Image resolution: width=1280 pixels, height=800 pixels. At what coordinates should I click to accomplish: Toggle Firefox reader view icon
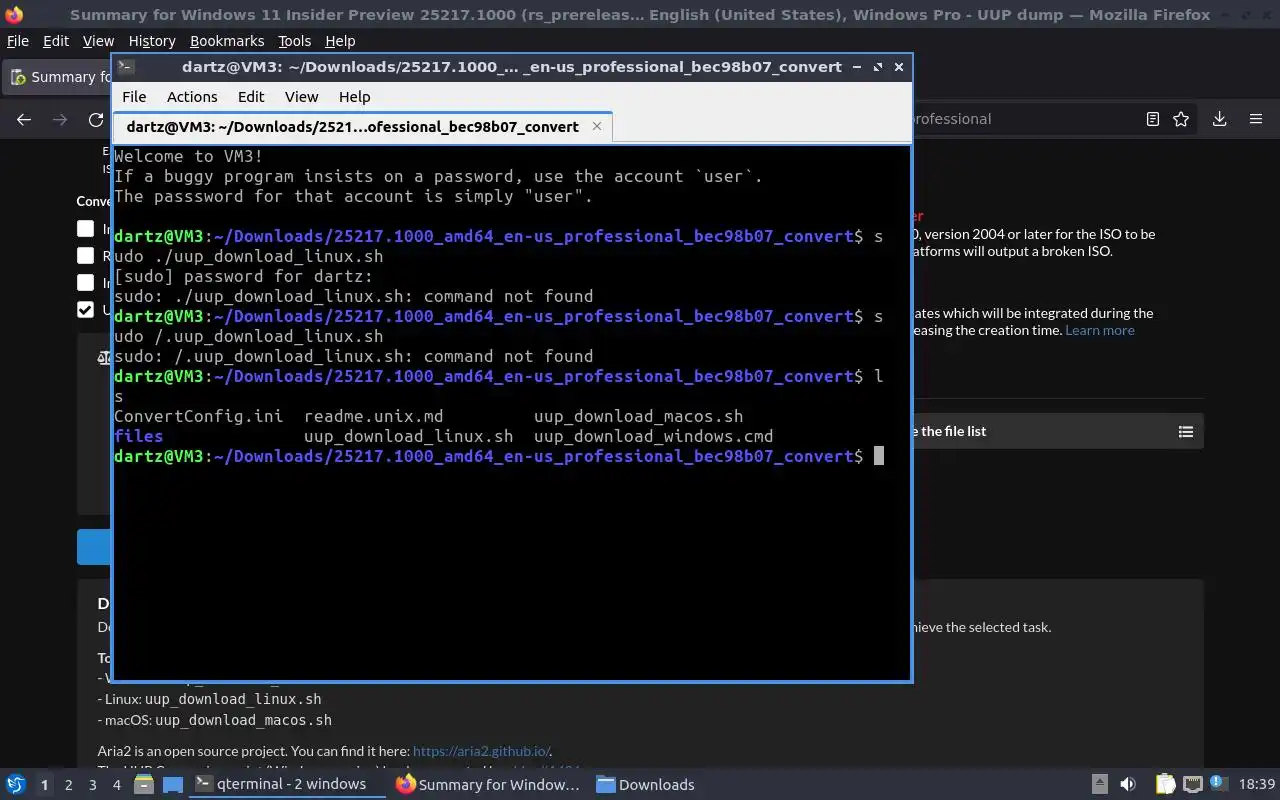coord(1152,119)
